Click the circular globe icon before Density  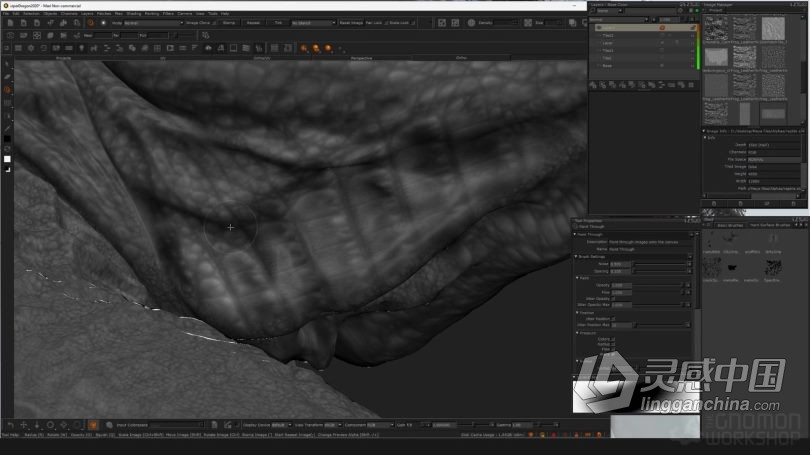471,23
